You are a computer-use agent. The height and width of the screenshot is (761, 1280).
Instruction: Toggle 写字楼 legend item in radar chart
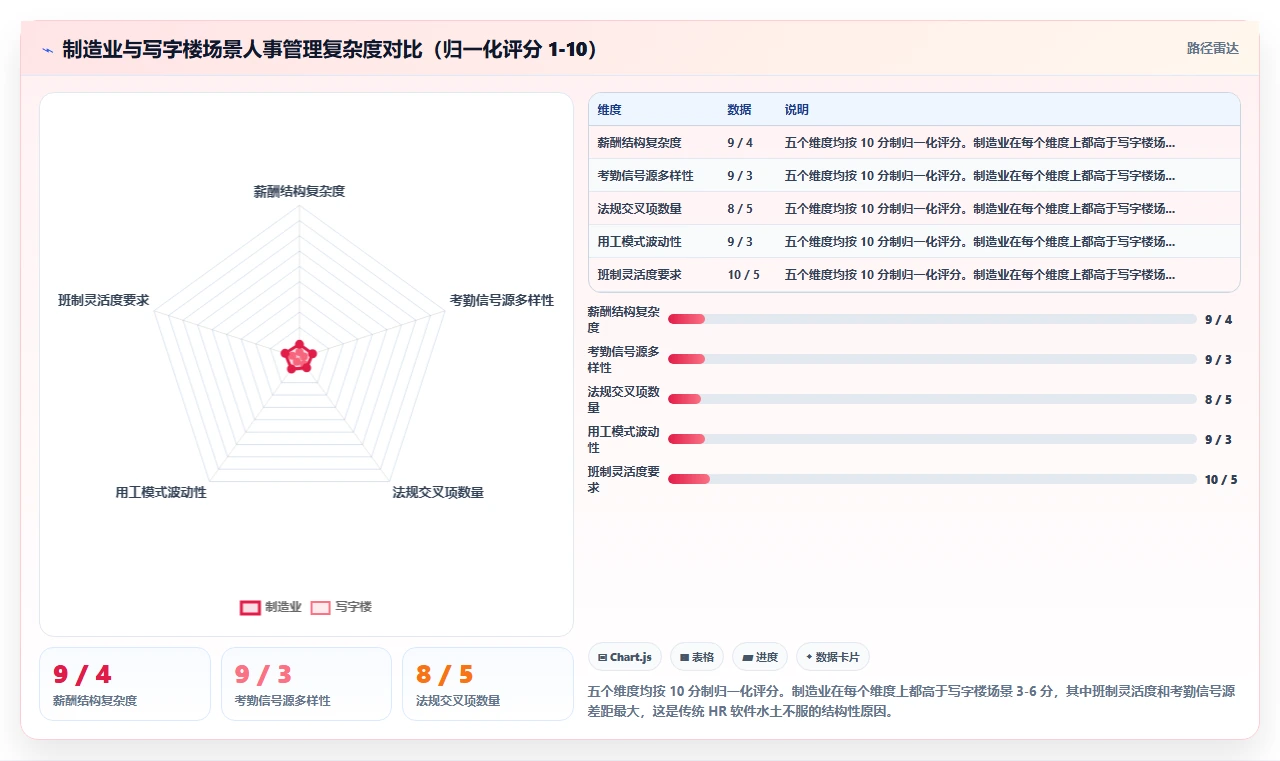[341, 607]
